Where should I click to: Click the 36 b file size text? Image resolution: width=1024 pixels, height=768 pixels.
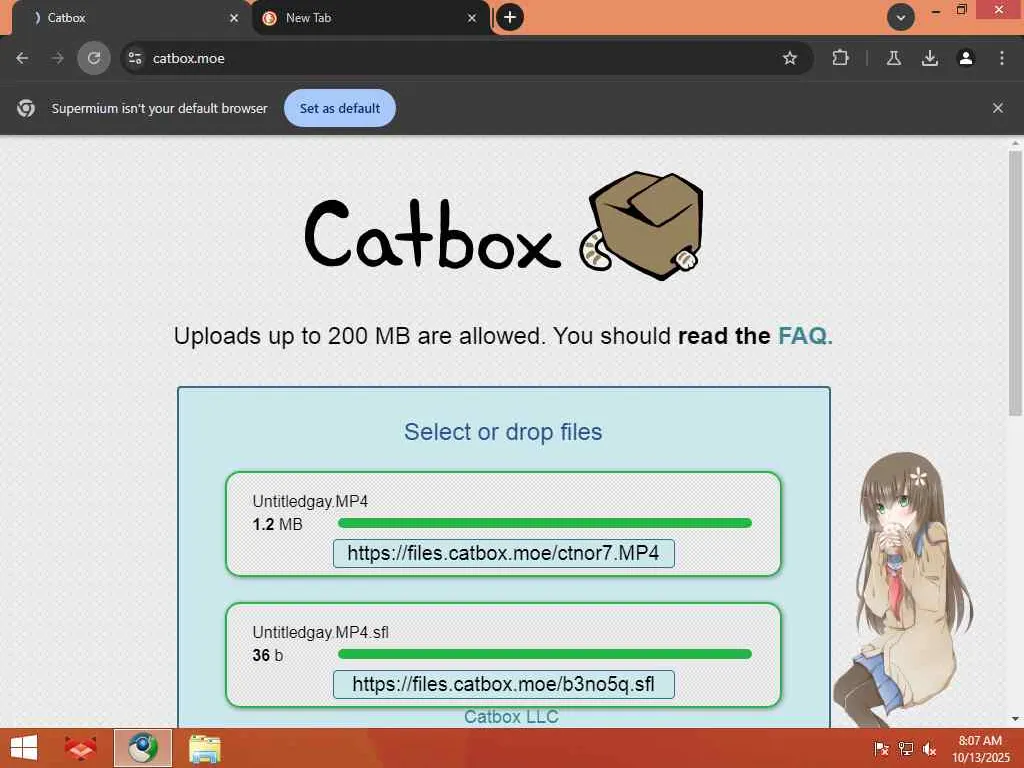[x=268, y=655]
